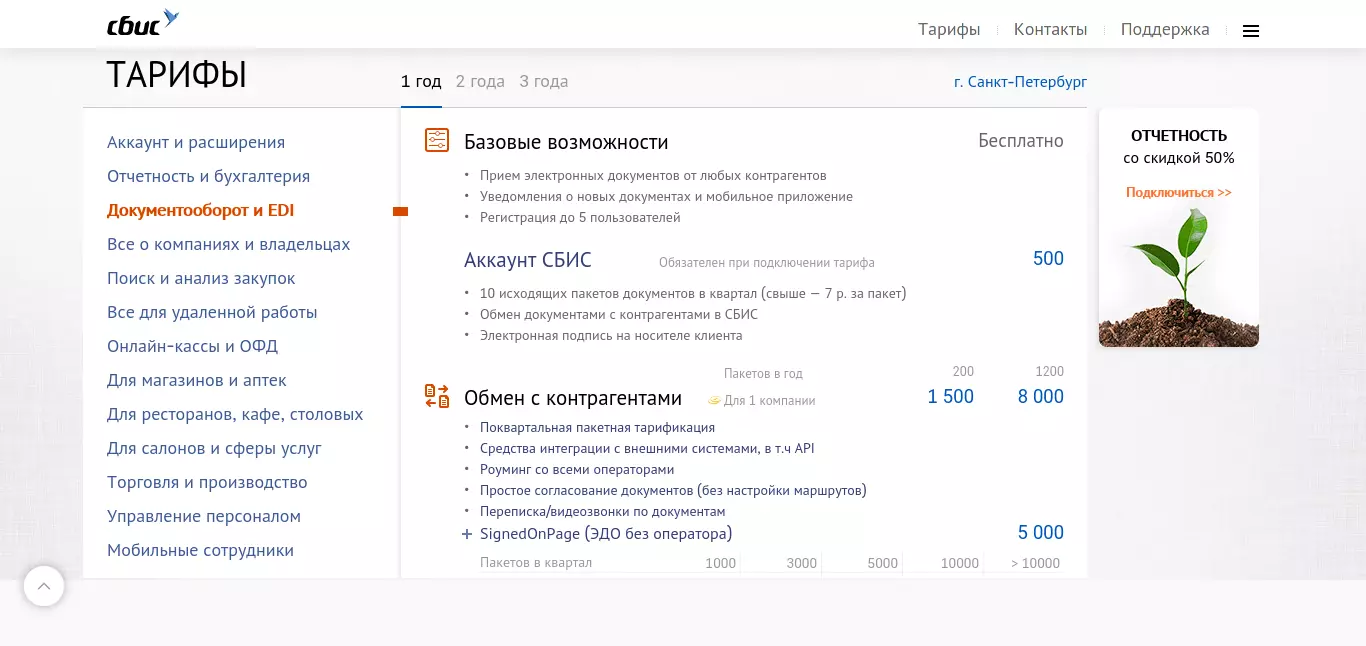The image size is (1366, 646).
Task: Click the > 10000 packets column
Action: pyautogui.click(x=1035, y=563)
